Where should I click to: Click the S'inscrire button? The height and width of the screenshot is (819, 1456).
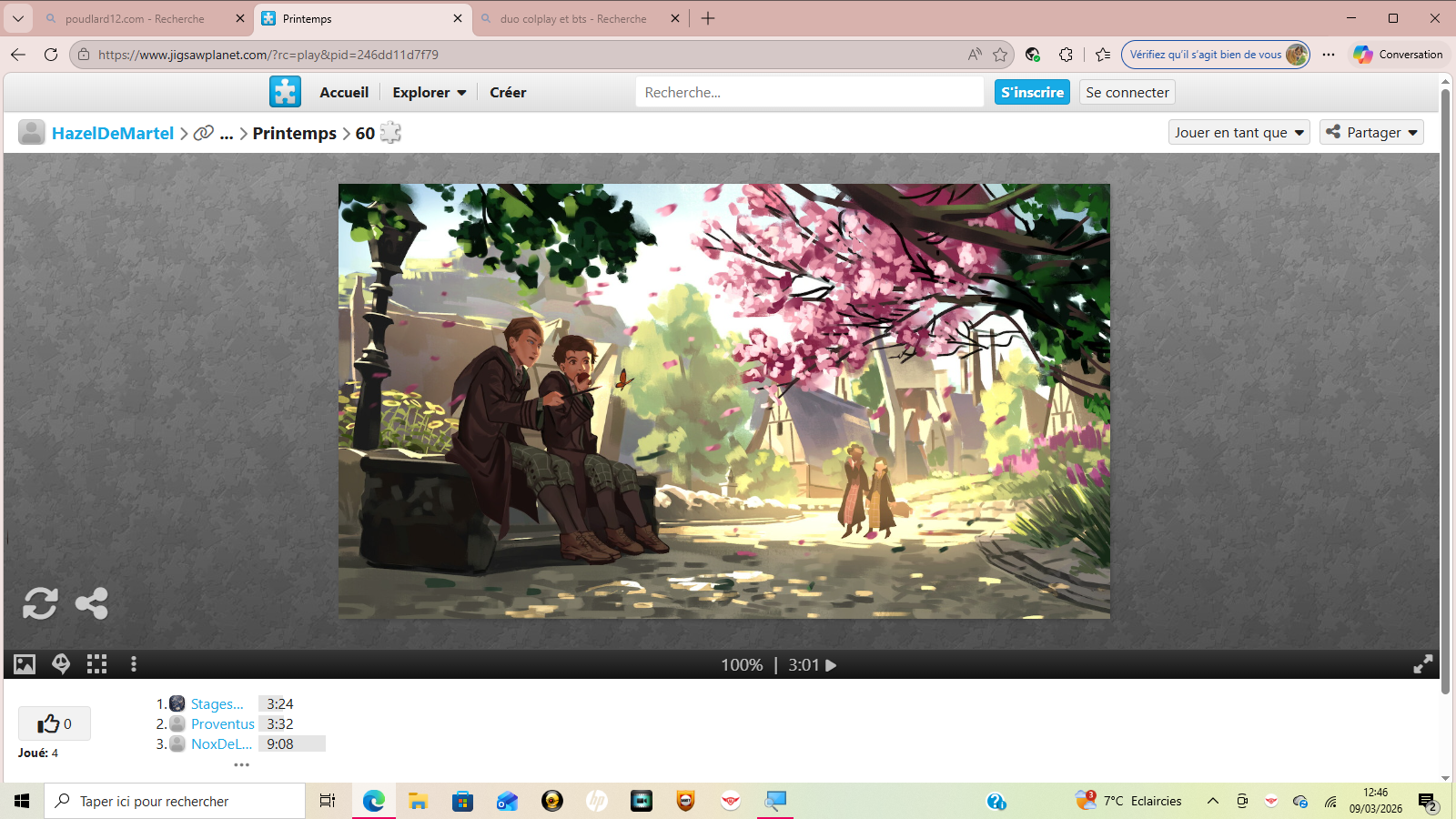click(x=1032, y=92)
